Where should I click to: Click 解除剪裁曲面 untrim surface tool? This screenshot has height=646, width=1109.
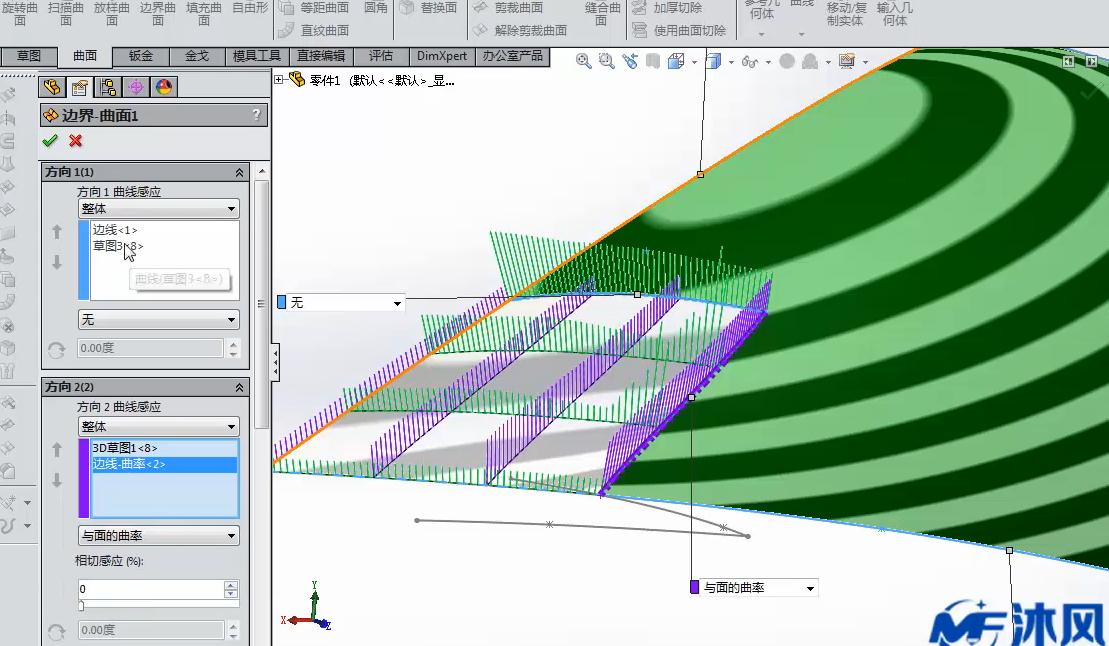(520, 30)
